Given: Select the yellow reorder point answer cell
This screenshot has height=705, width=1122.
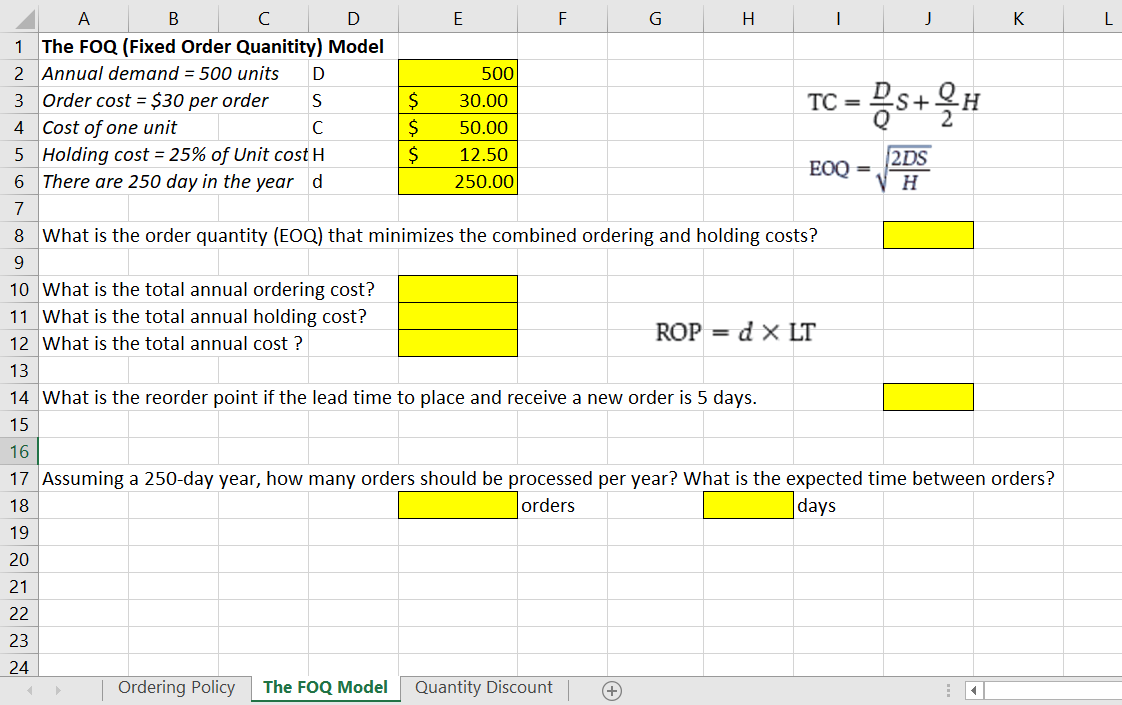Looking at the screenshot, I should (928, 397).
